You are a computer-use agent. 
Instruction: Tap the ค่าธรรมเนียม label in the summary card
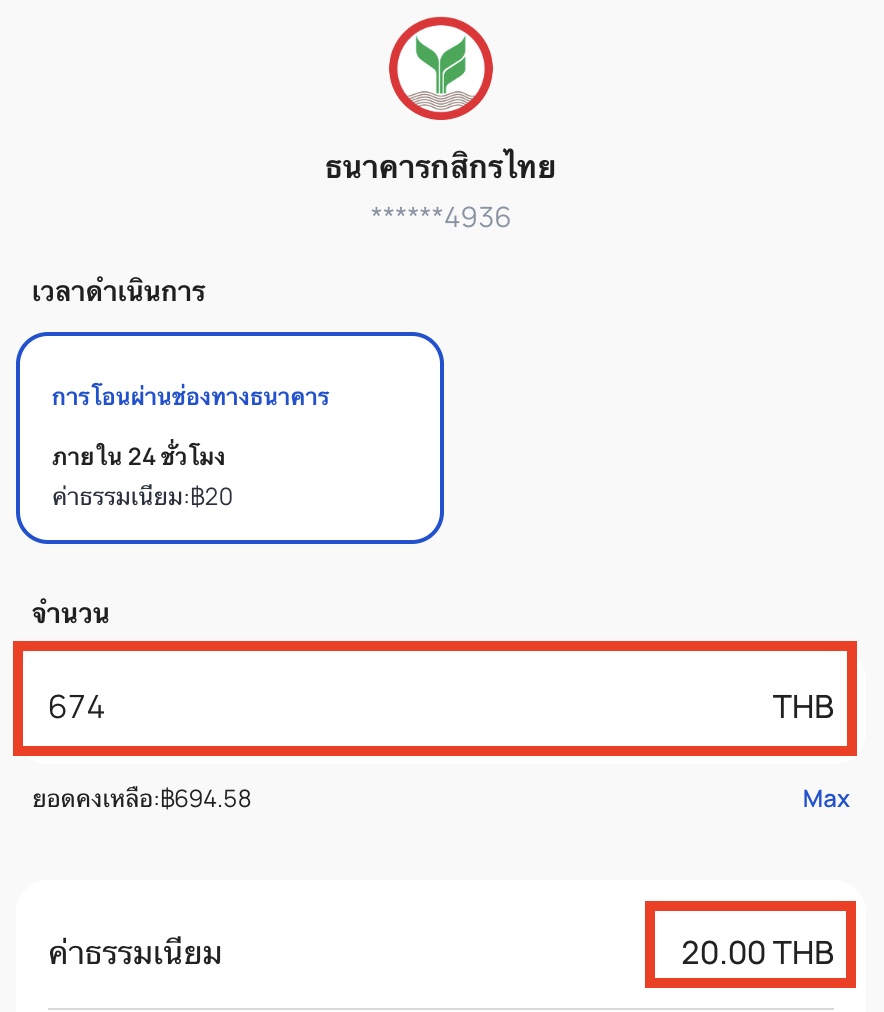pyautogui.click(x=135, y=953)
